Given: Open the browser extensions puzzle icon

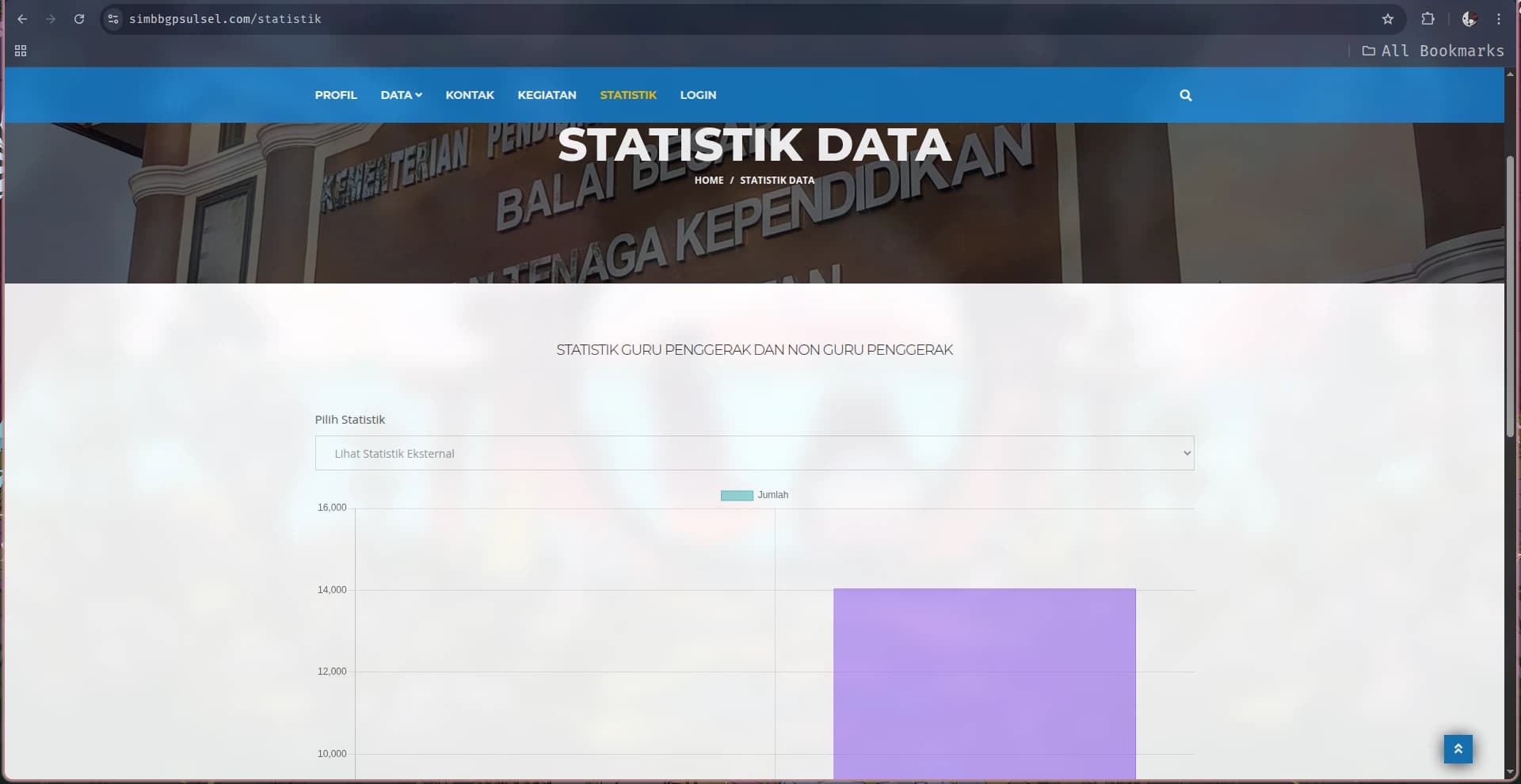Looking at the screenshot, I should pyautogui.click(x=1426, y=18).
